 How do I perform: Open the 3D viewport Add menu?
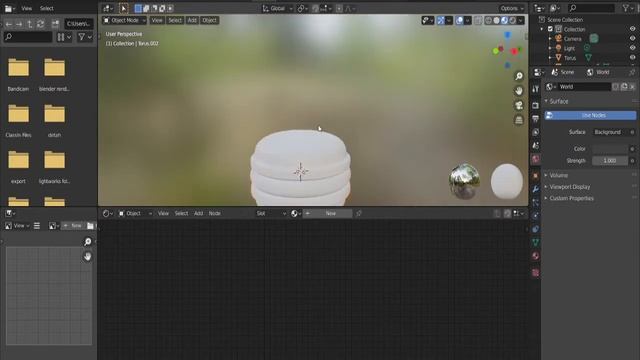[x=192, y=20]
